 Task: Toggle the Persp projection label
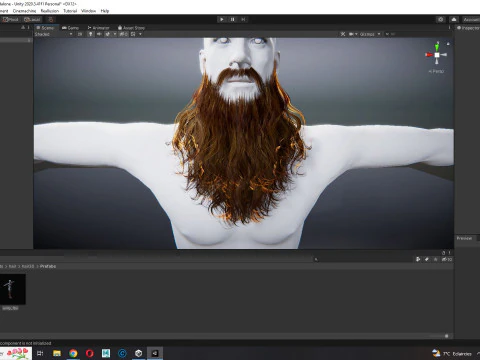436,71
